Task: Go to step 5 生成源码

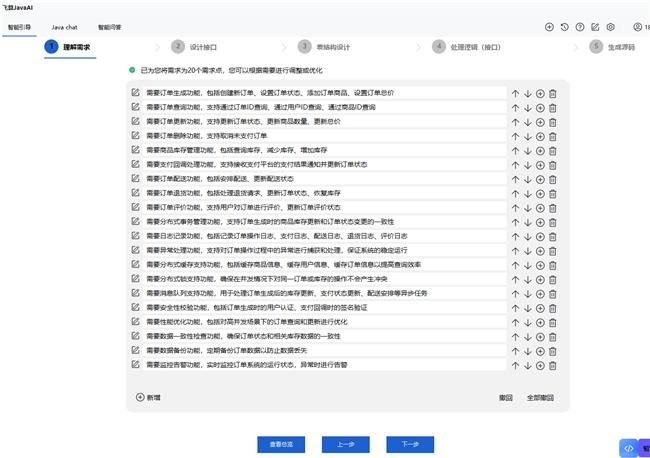Action: pos(612,47)
